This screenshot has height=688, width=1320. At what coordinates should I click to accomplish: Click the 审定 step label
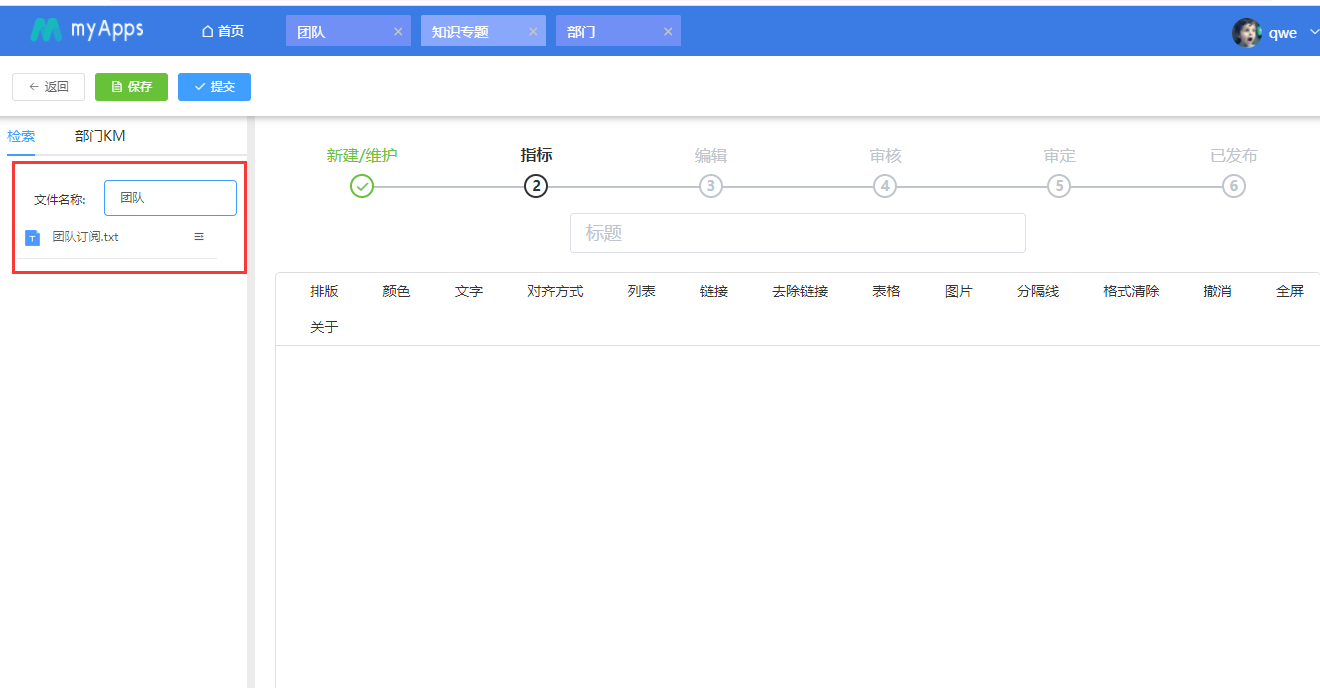(x=1059, y=155)
